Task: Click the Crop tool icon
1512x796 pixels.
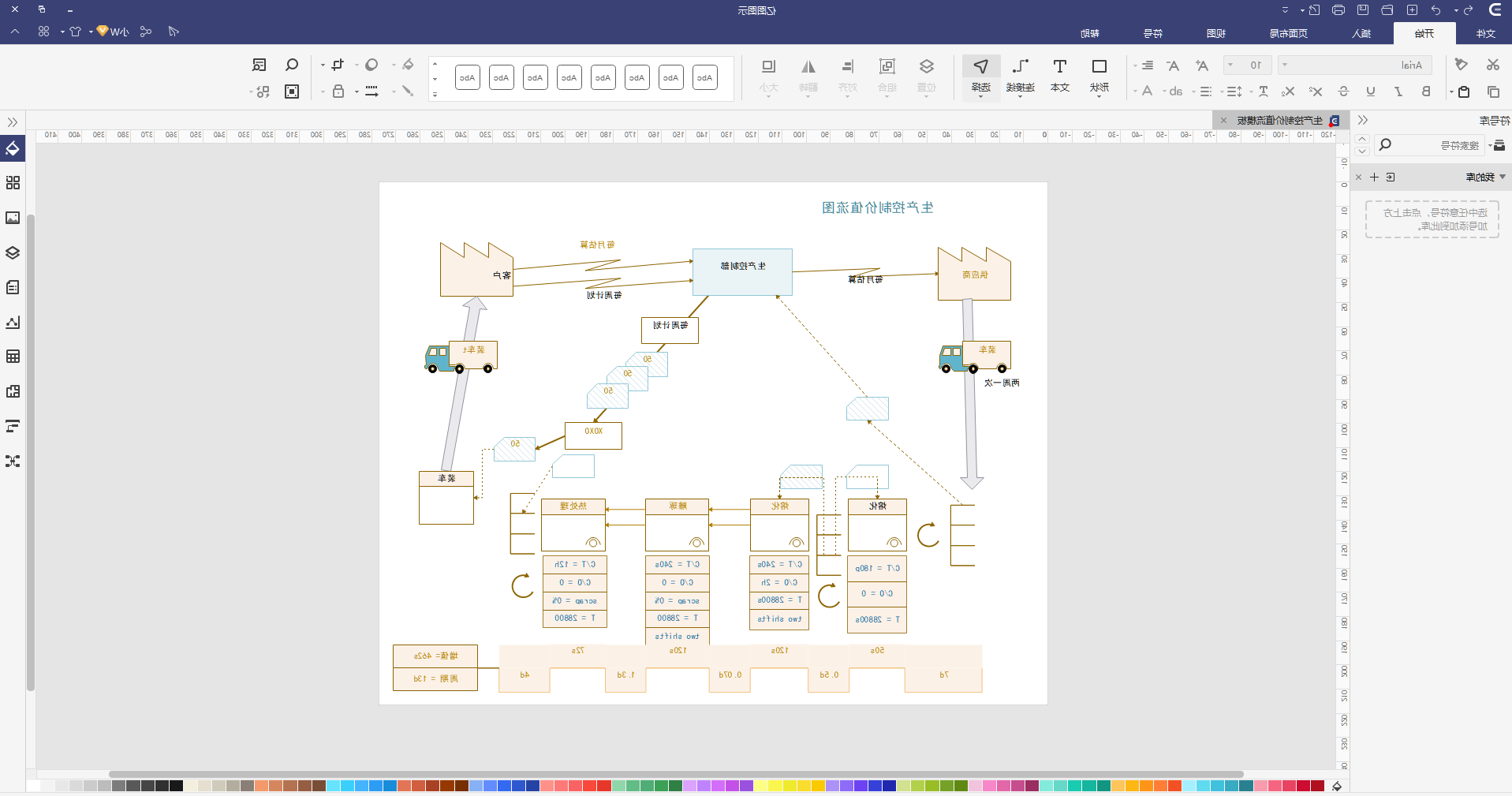Action: 338,65
